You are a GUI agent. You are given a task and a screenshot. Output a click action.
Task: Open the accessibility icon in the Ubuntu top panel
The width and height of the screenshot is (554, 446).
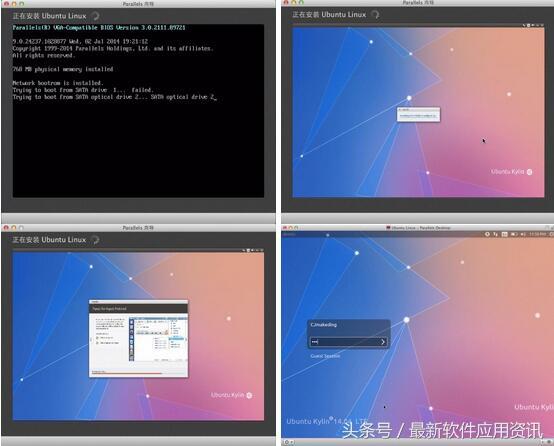[487, 234]
